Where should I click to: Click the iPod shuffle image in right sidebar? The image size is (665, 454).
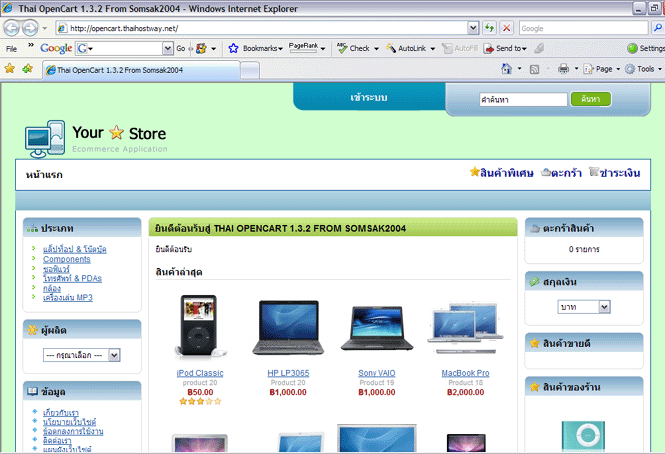583,437
